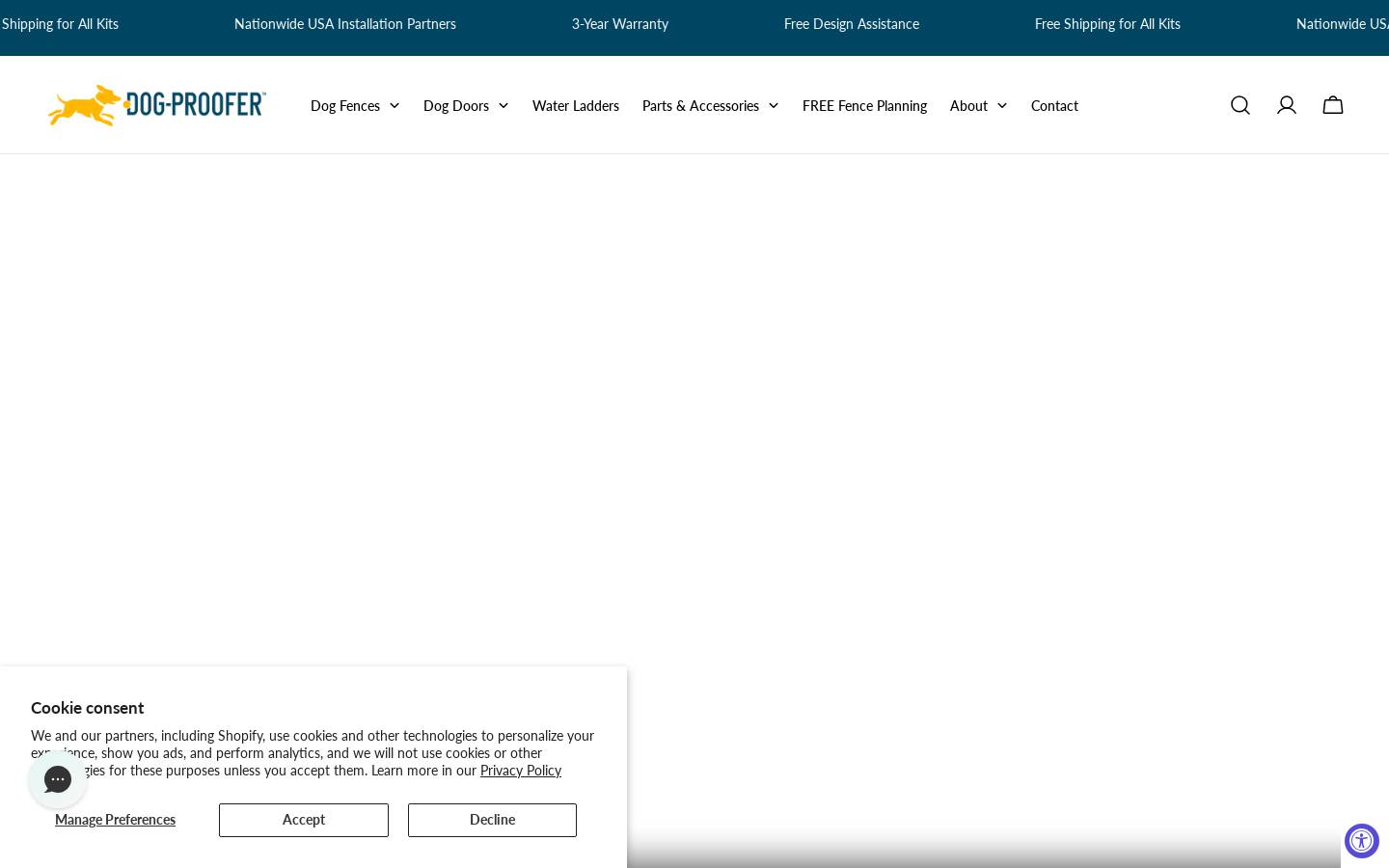Accept the cookie consent
The image size is (1389, 868).
pyautogui.click(x=304, y=820)
